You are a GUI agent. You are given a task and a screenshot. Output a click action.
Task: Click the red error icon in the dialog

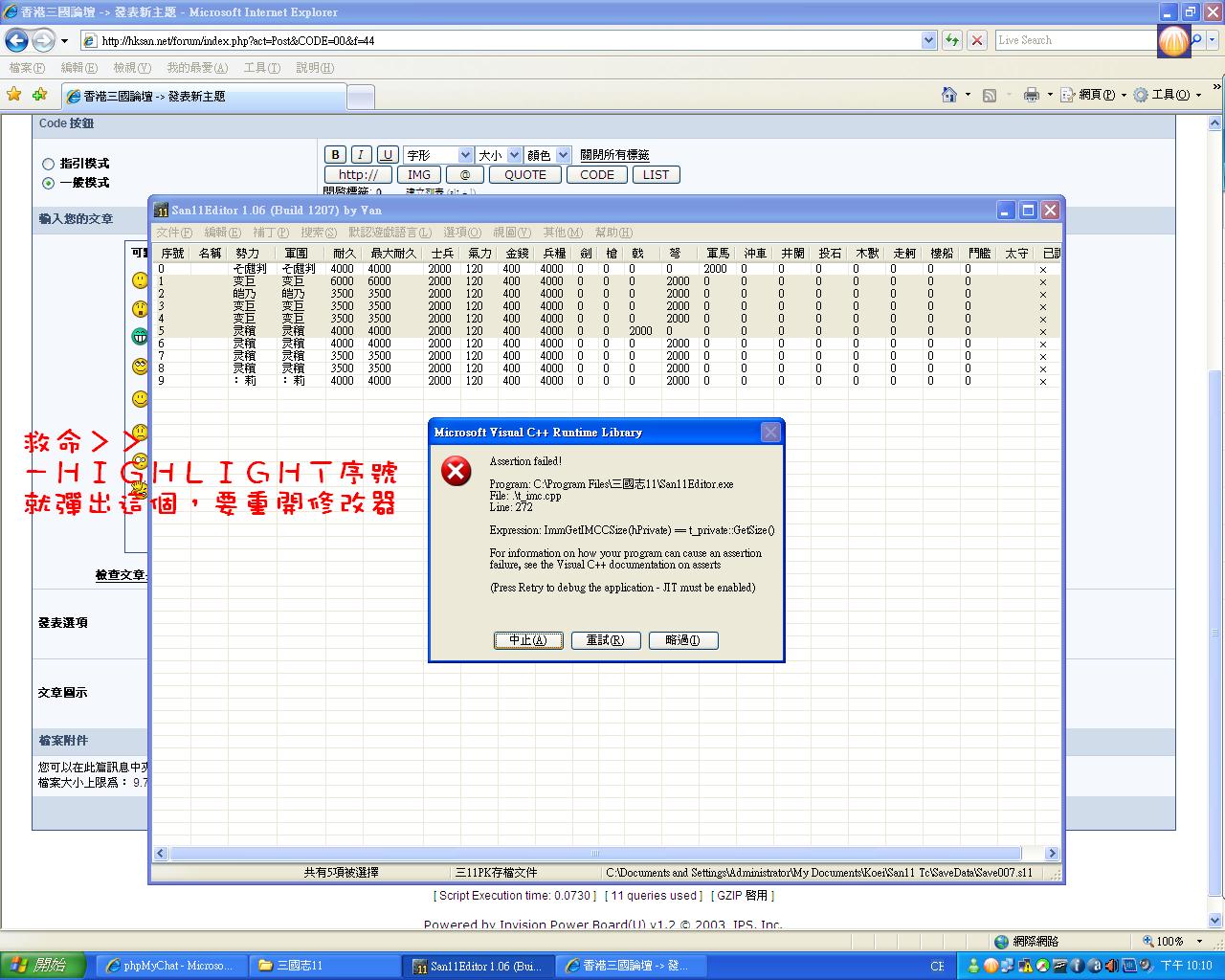[457, 470]
